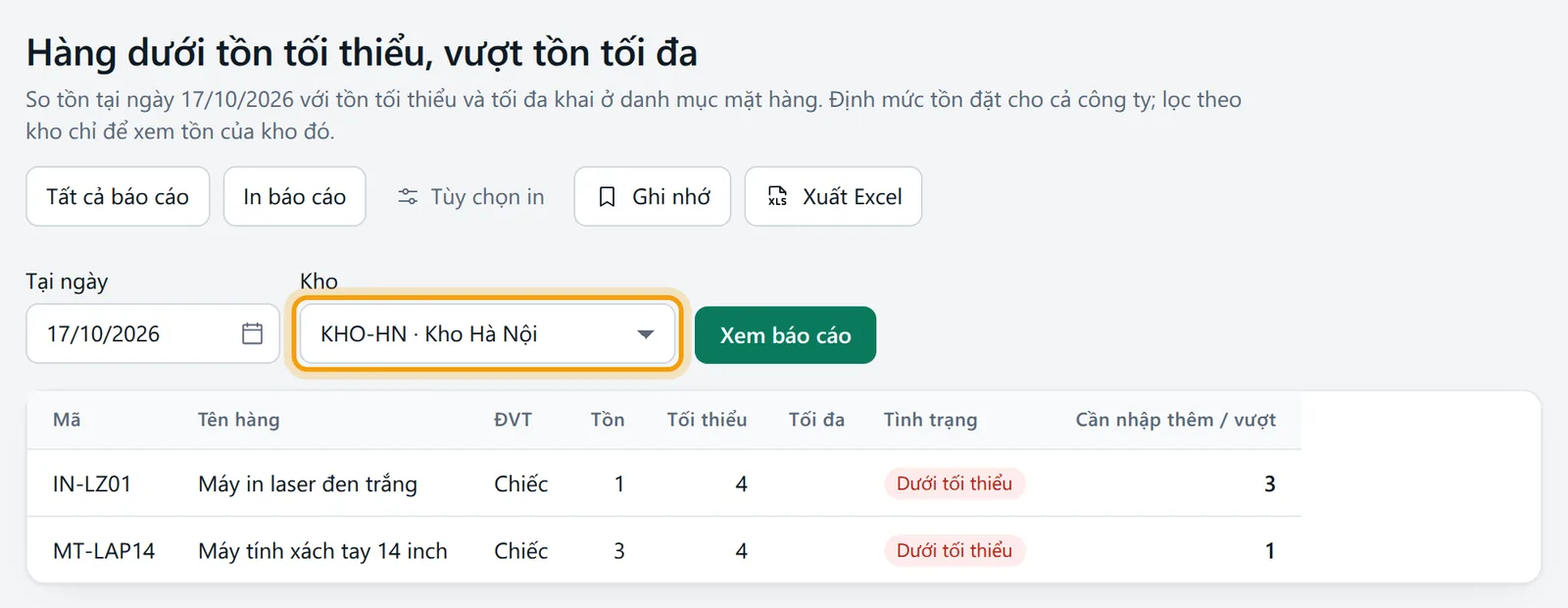Click the sliders icon for Tùy chọn in

point(408,197)
